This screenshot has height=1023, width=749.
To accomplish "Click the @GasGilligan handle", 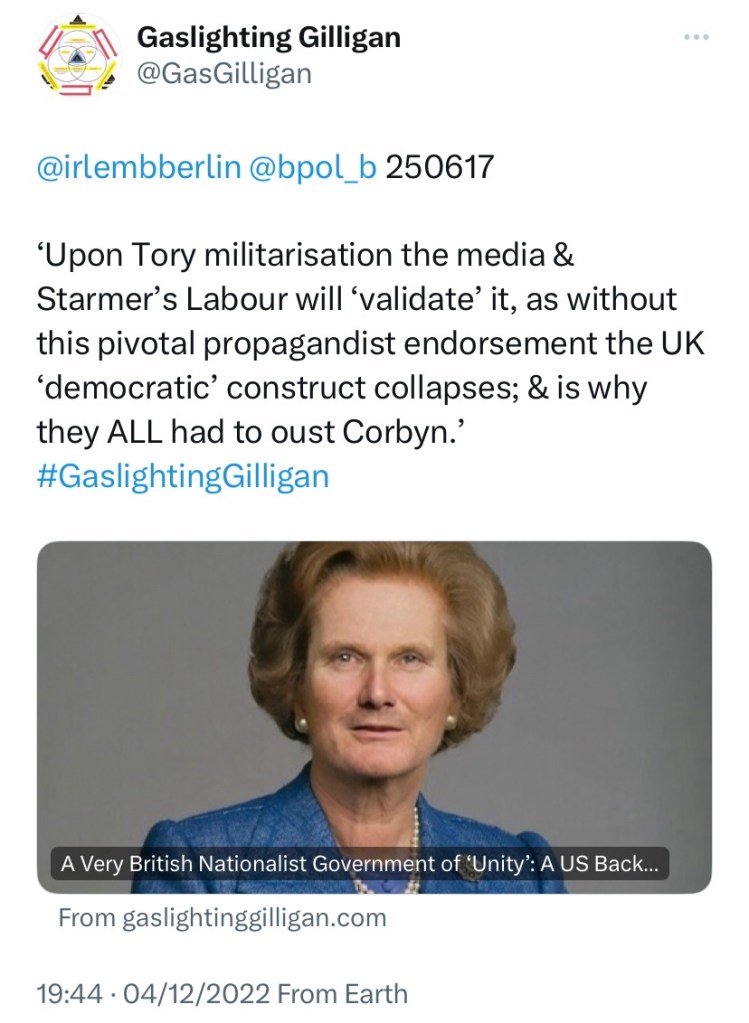I will (224, 73).
